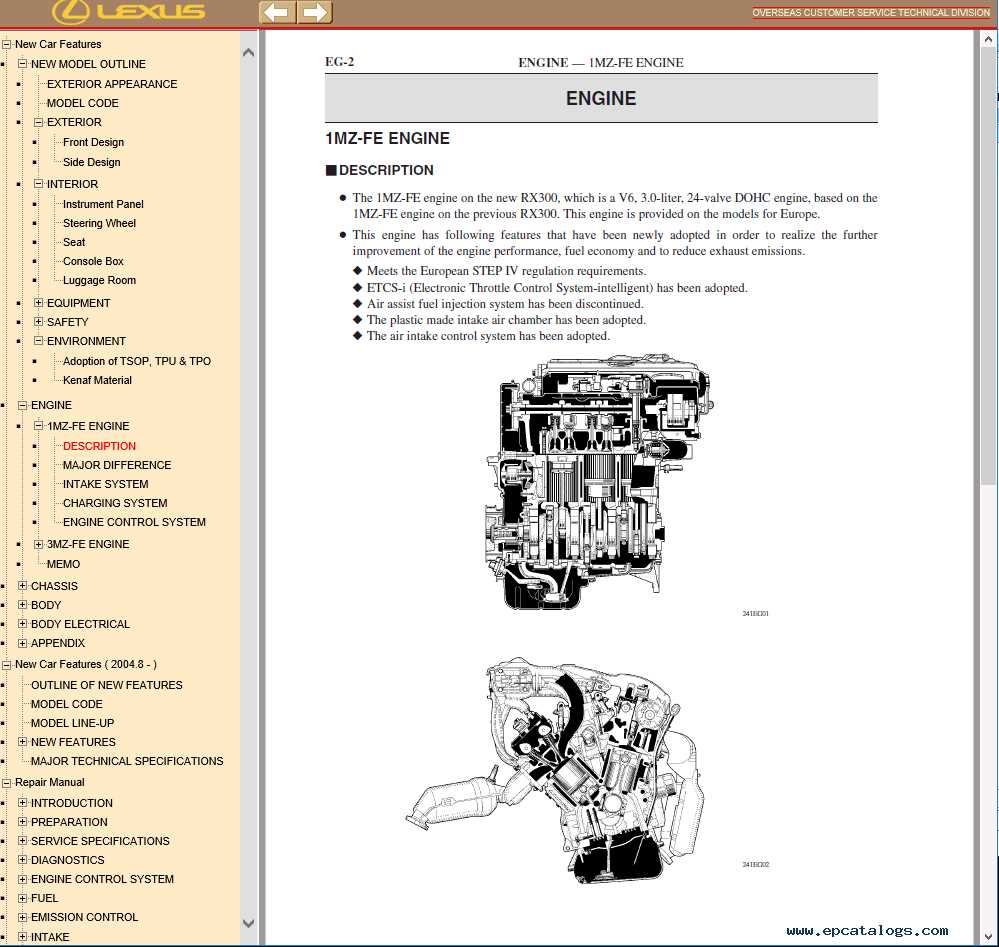Click Overseas Customer Service Technical Division header
This screenshot has height=947, width=999.
(871, 13)
